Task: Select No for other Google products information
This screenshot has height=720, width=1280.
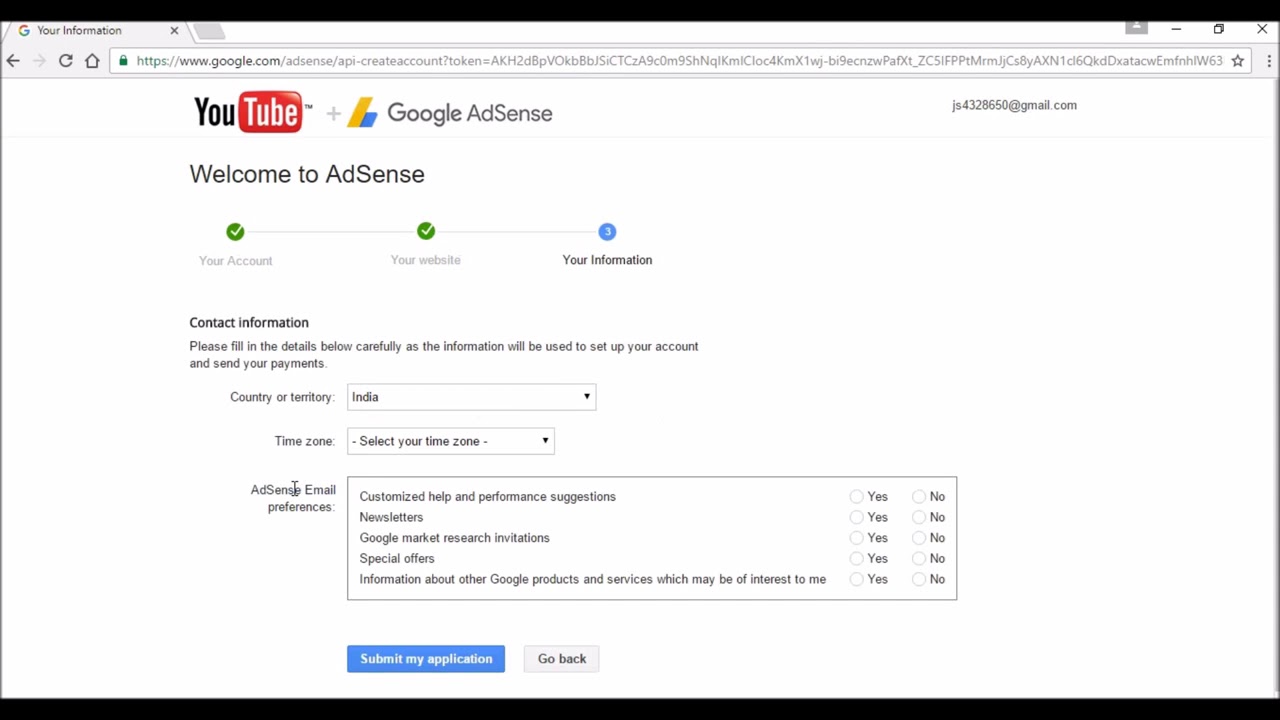Action: pos(919,579)
